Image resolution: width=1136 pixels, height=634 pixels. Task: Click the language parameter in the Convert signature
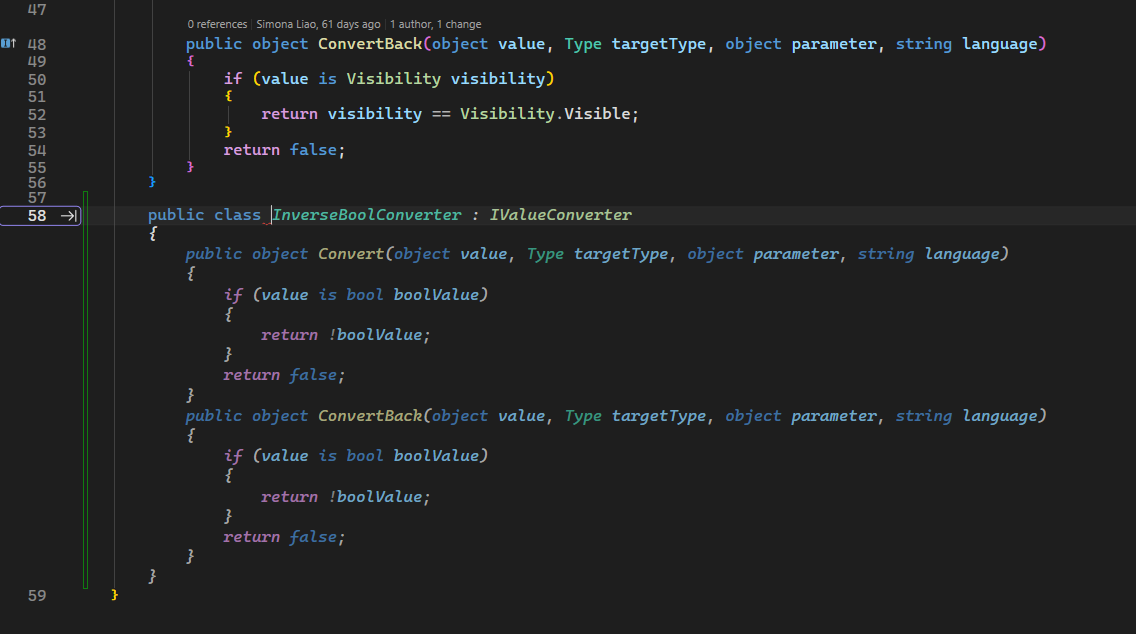tap(962, 253)
